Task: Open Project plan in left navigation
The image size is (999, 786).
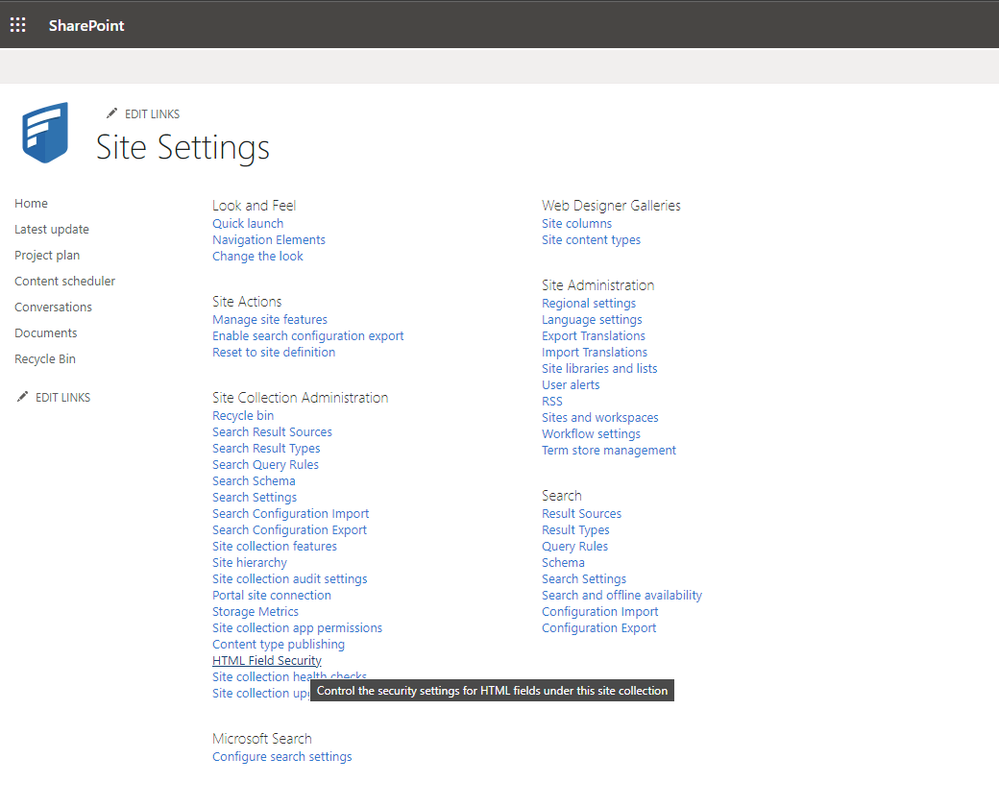Action: (47, 255)
